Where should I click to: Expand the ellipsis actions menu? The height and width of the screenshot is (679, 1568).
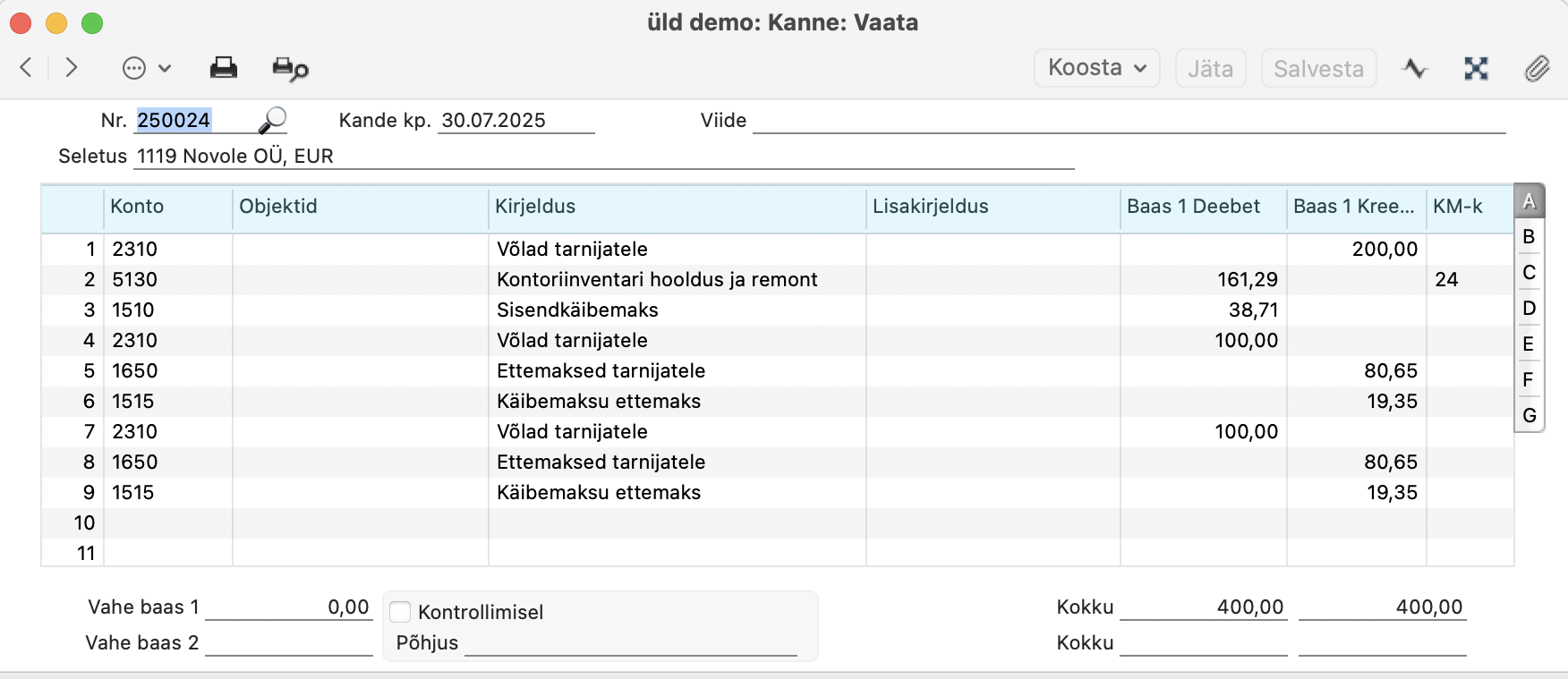[x=146, y=68]
